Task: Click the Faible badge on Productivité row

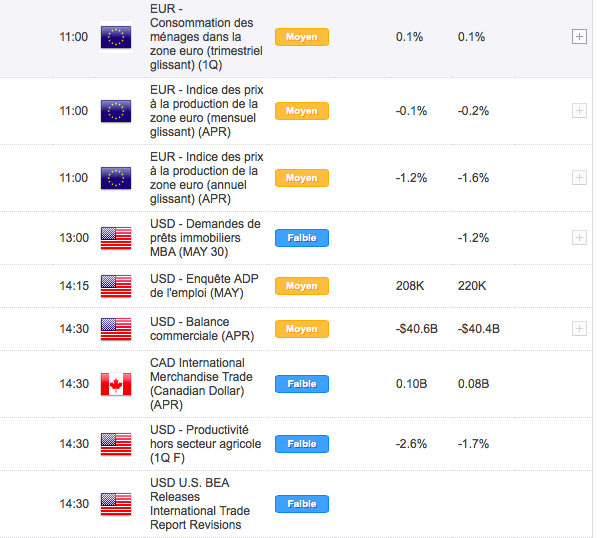Action: click(301, 443)
